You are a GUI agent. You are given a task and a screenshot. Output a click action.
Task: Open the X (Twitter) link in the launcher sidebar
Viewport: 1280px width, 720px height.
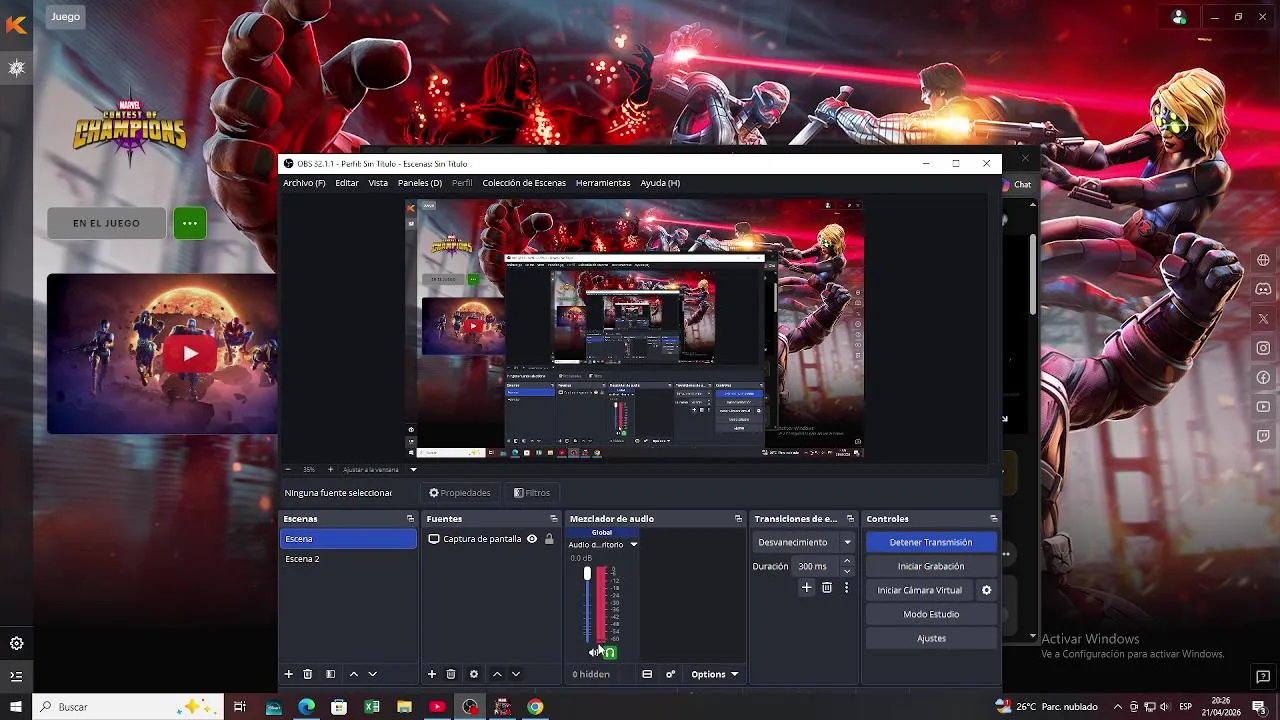(x=1264, y=319)
